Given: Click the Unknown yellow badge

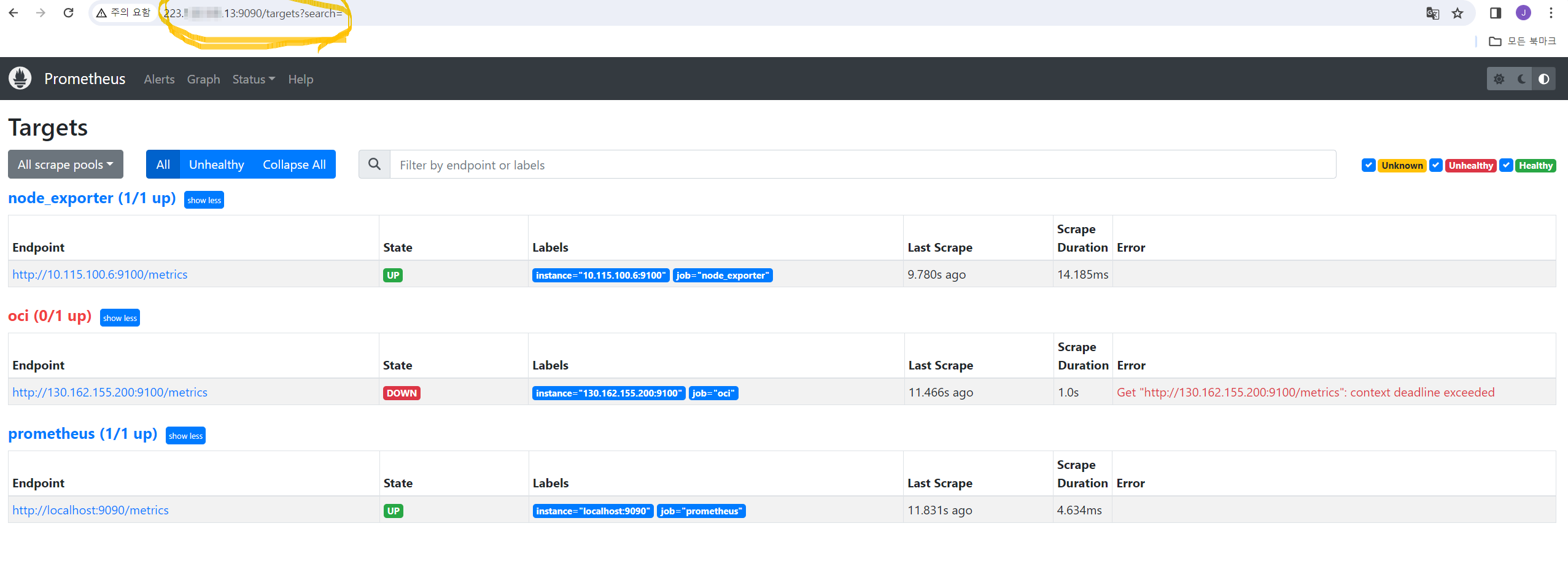Looking at the screenshot, I should pyautogui.click(x=1402, y=165).
